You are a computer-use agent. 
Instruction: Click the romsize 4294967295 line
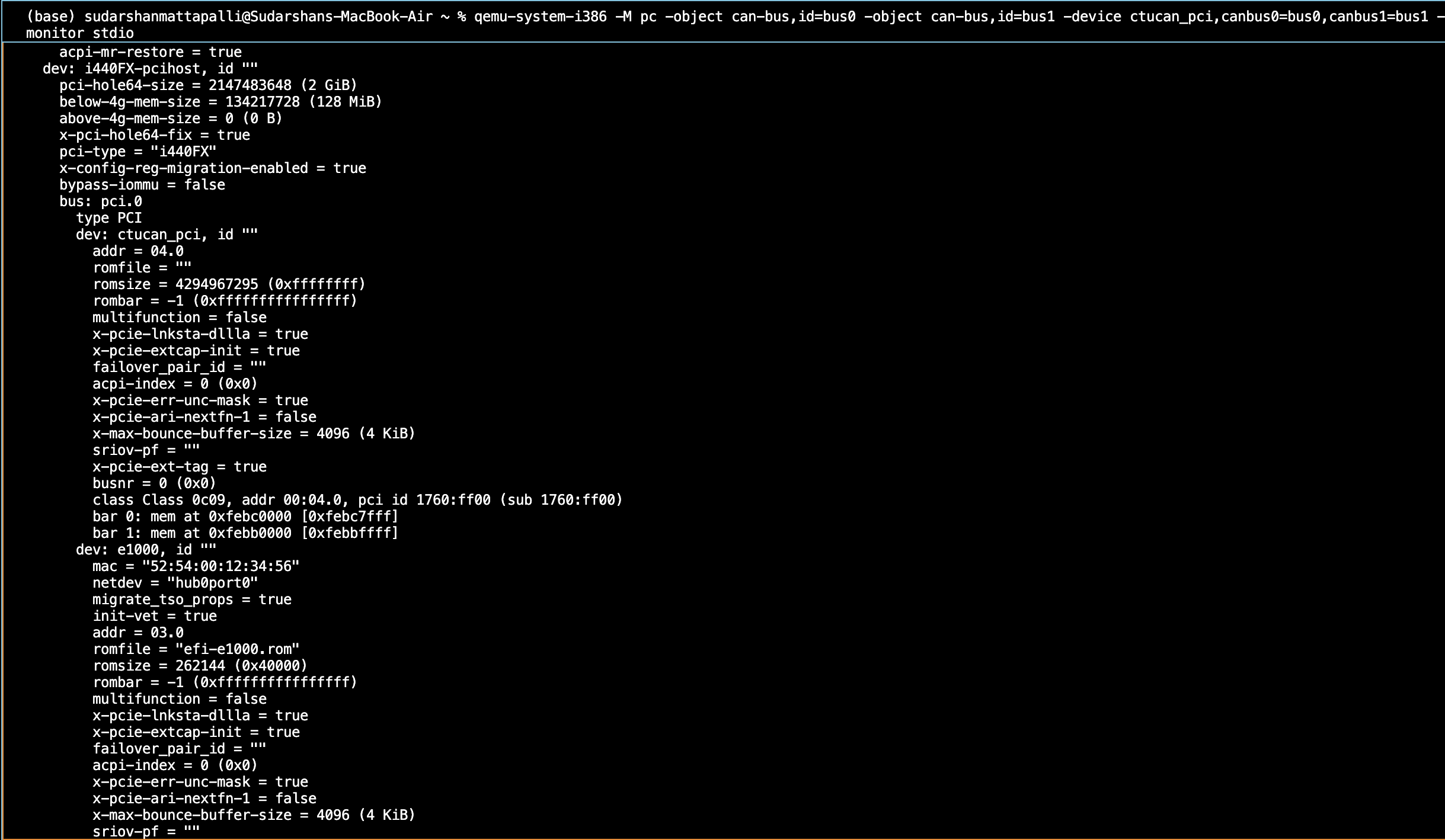[x=229, y=284]
